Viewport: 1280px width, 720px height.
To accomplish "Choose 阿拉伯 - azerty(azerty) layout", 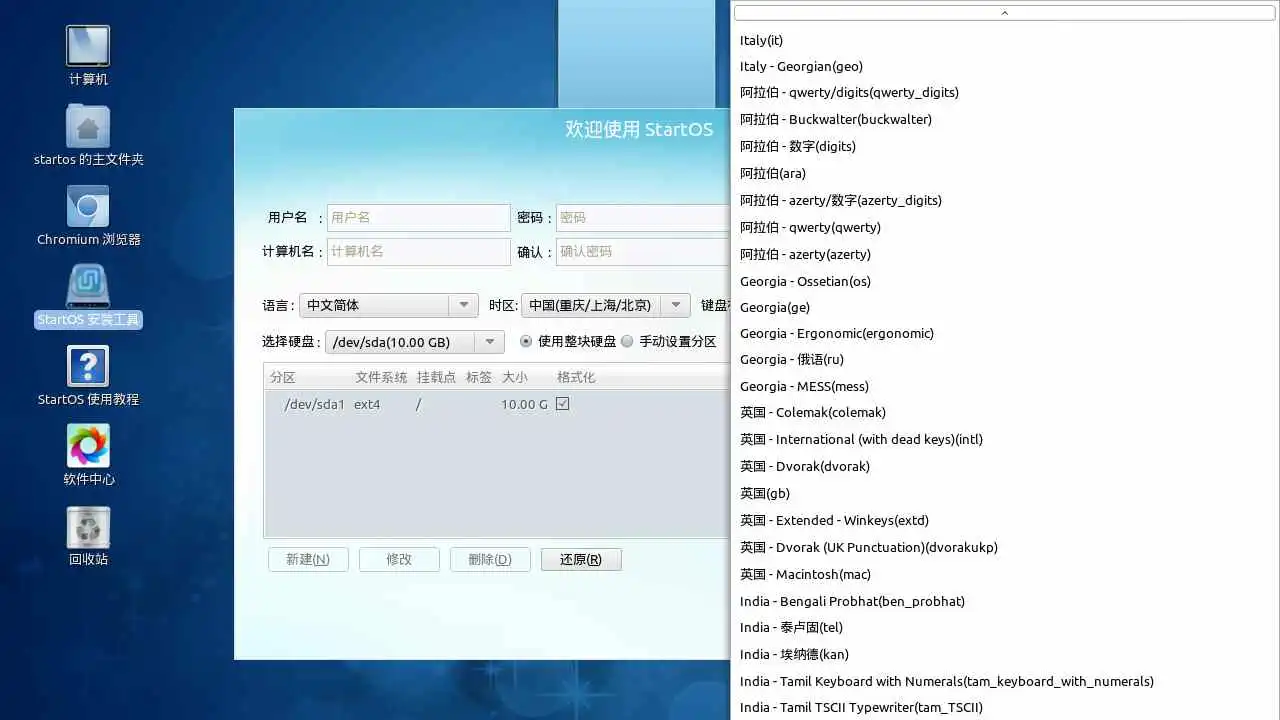I will pyautogui.click(x=1005, y=254).
